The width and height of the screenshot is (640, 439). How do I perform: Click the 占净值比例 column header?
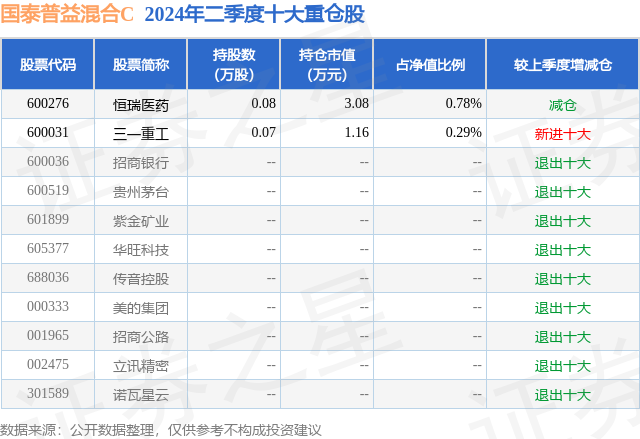(430, 64)
